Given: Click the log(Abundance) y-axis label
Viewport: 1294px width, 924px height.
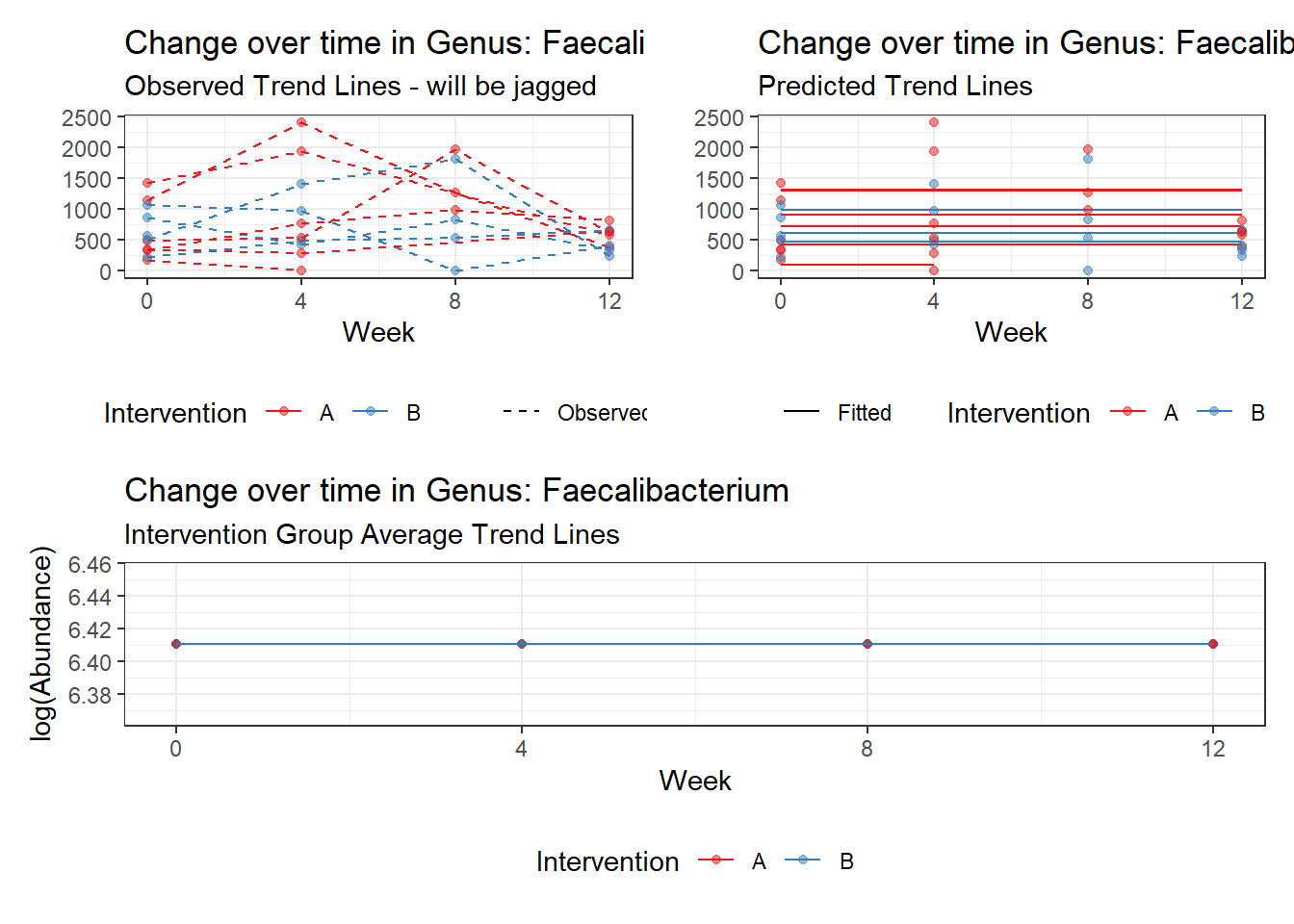Looking at the screenshot, I should (41, 644).
